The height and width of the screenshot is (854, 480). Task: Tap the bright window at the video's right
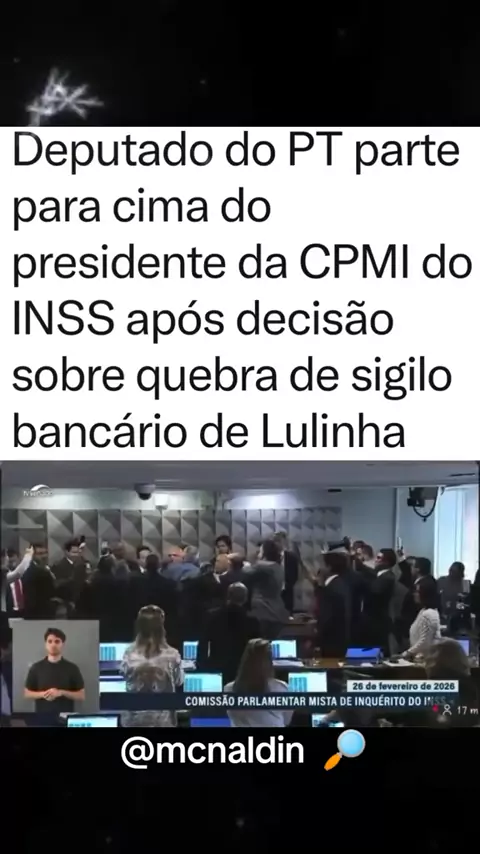(457, 525)
